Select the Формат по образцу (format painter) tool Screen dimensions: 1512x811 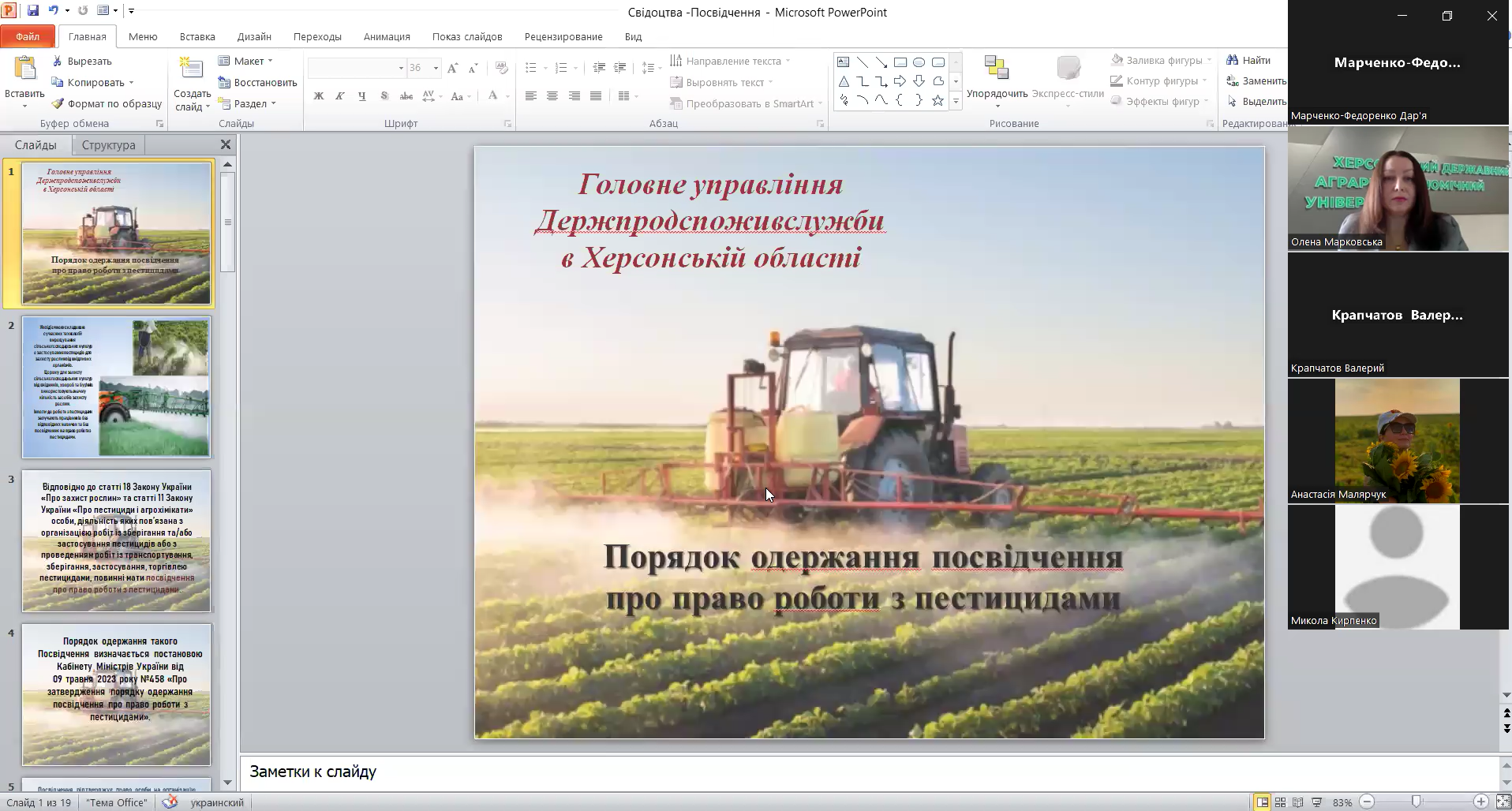coord(105,103)
